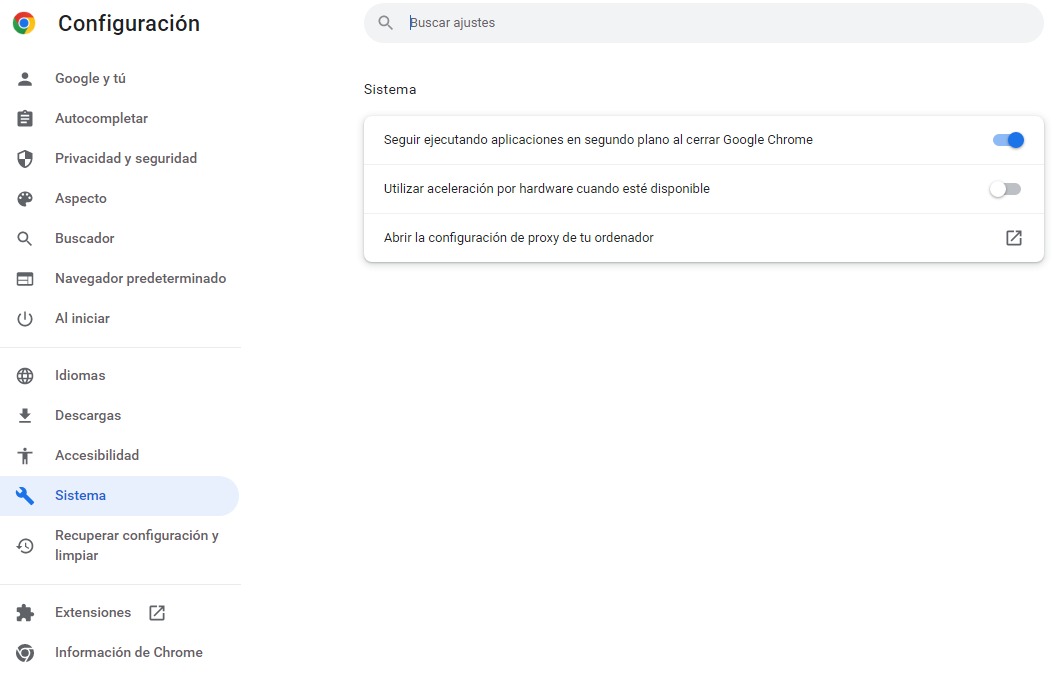Click the person icon for Google y tú
Viewport: 1057px width, 682px height.
[x=25, y=79]
